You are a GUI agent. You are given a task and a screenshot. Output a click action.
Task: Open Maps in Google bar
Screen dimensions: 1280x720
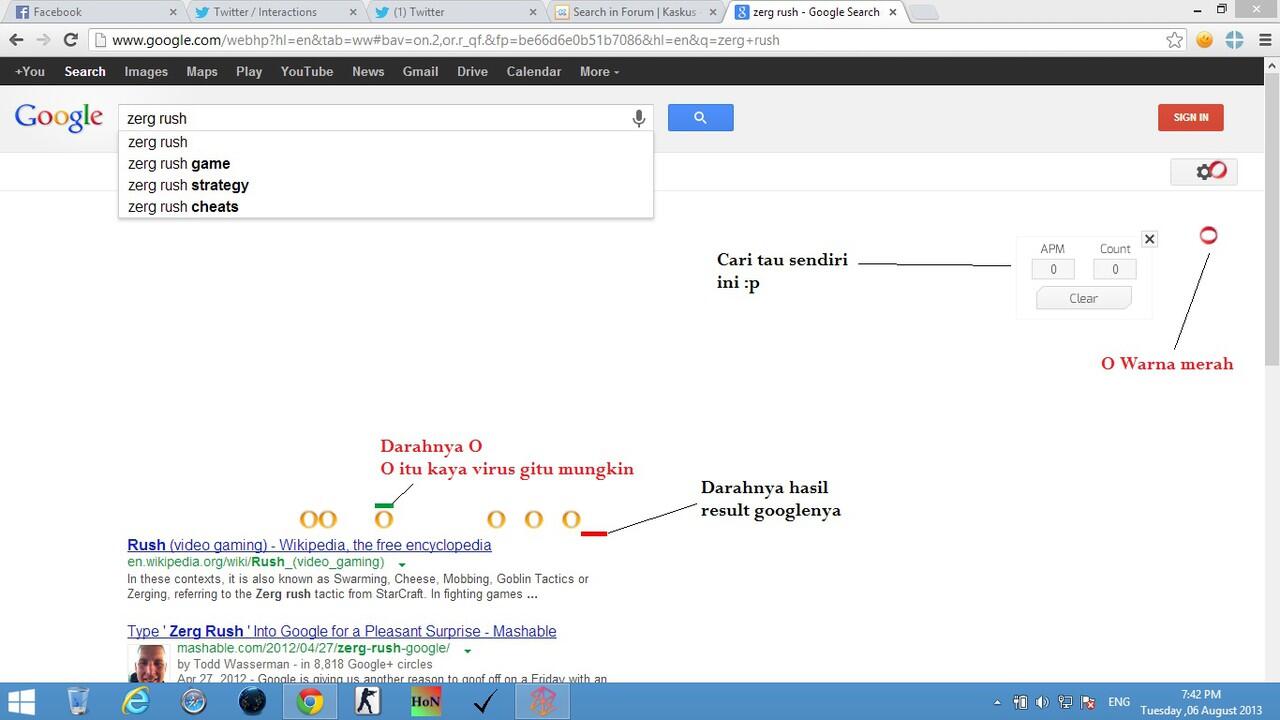coord(202,71)
